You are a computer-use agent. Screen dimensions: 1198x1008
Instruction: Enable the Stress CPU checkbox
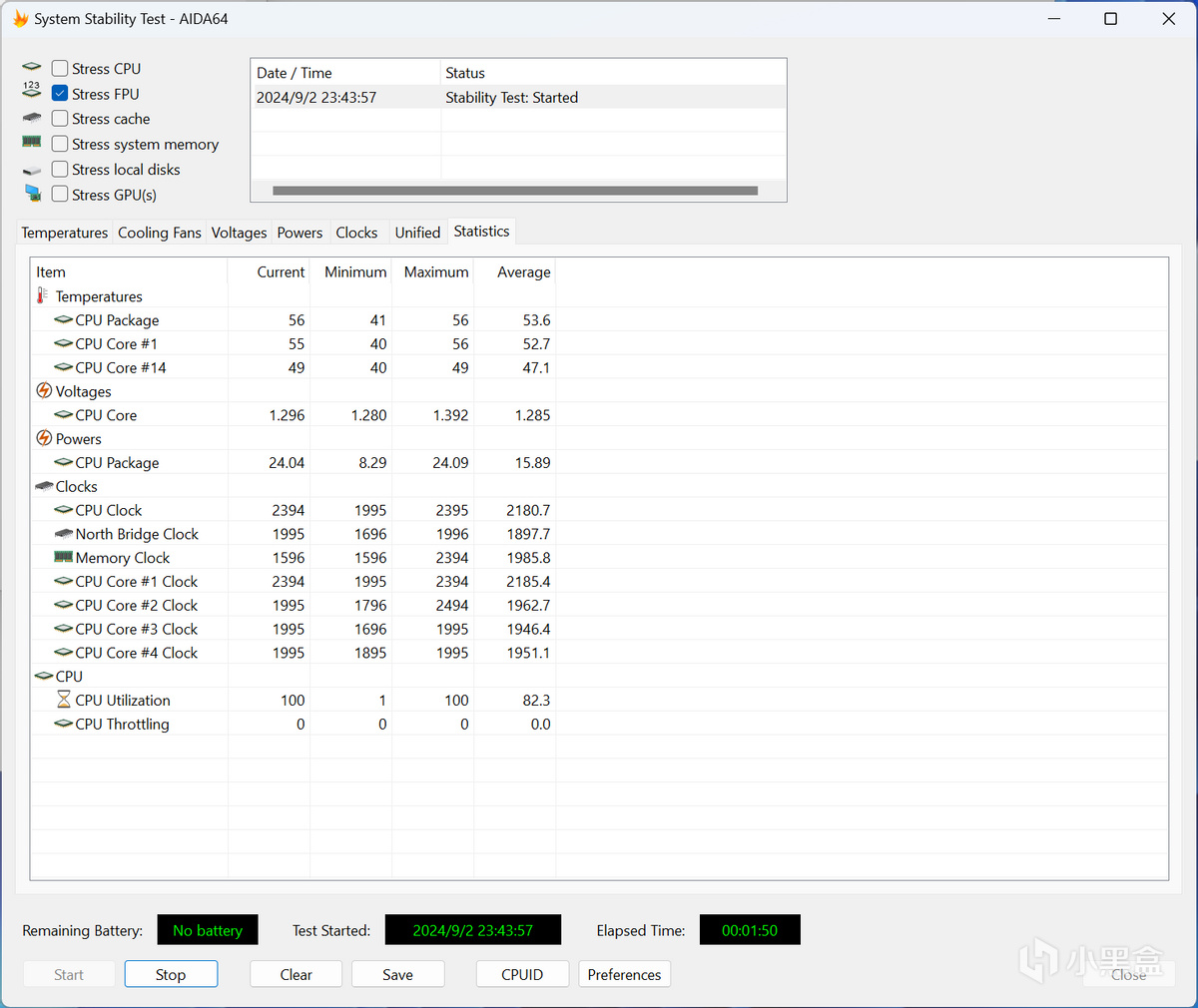click(60, 68)
